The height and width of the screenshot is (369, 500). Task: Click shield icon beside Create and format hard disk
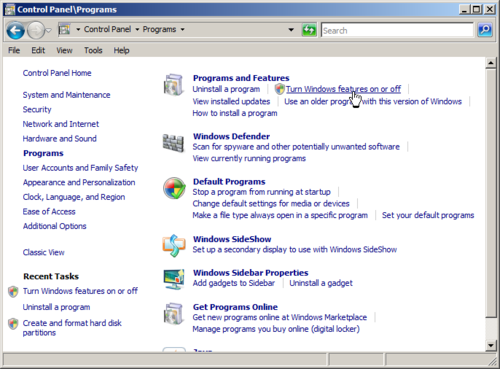pos(13,324)
